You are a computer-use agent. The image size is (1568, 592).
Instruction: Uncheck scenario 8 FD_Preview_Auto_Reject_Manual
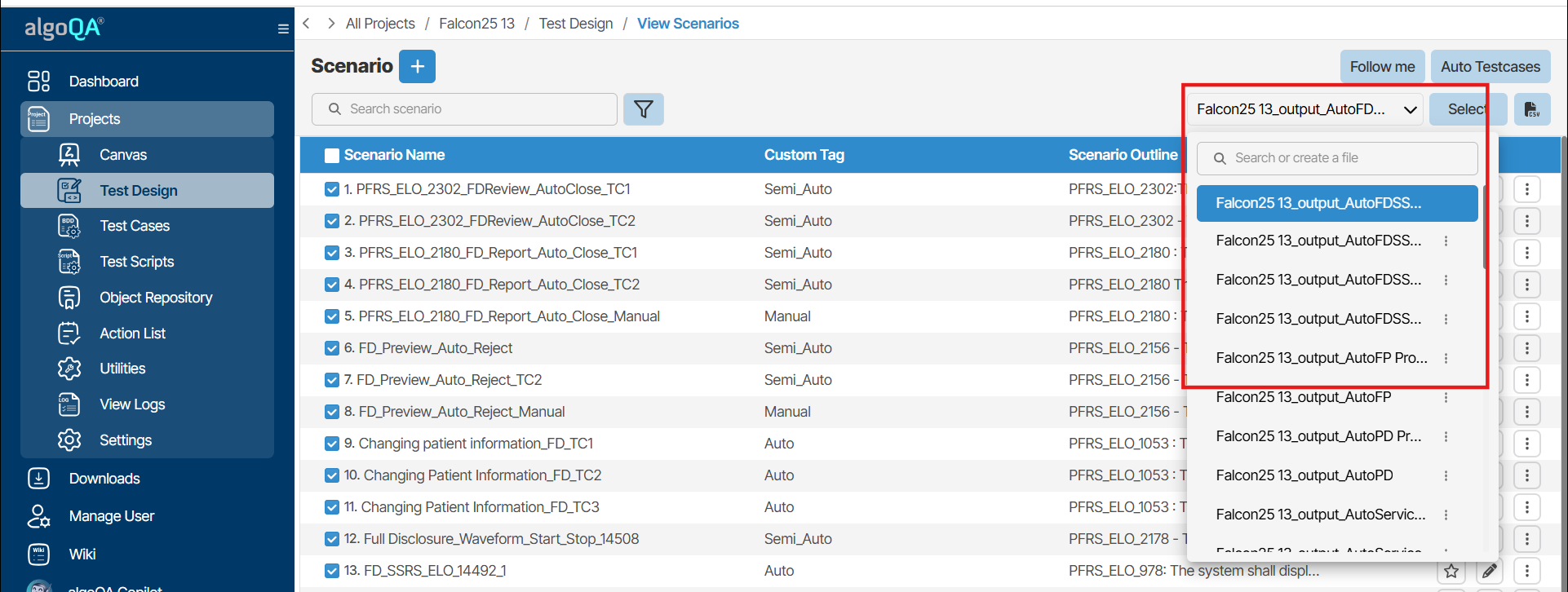click(332, 412)
